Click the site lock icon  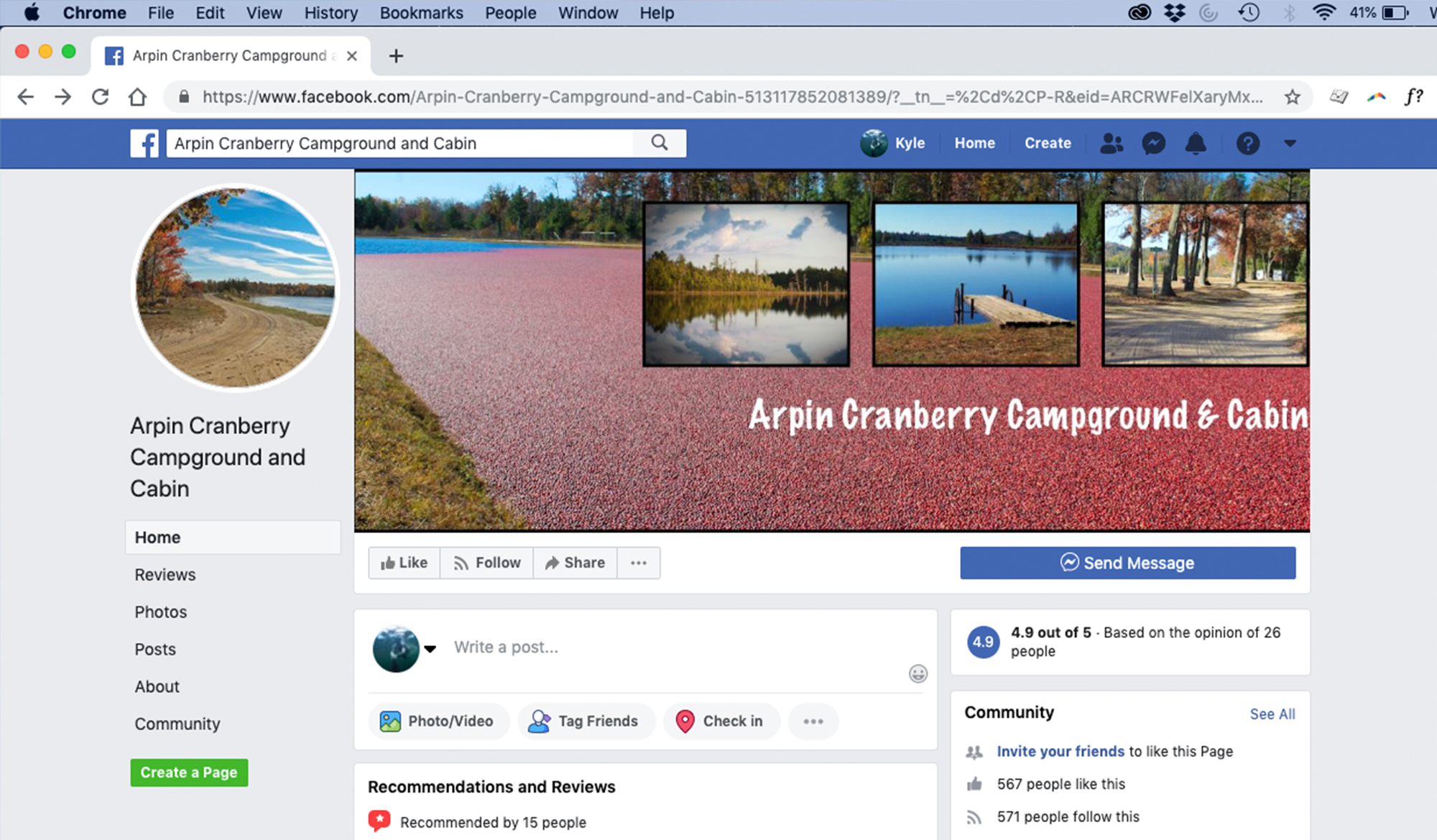tap(184, 96)
